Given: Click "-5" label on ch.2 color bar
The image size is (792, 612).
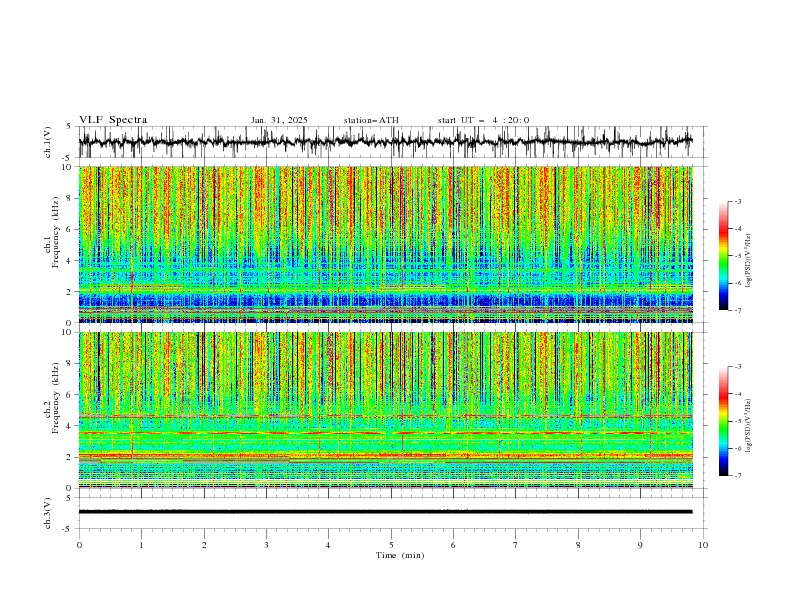Looking at the screenshot, I should click(738, 421).
